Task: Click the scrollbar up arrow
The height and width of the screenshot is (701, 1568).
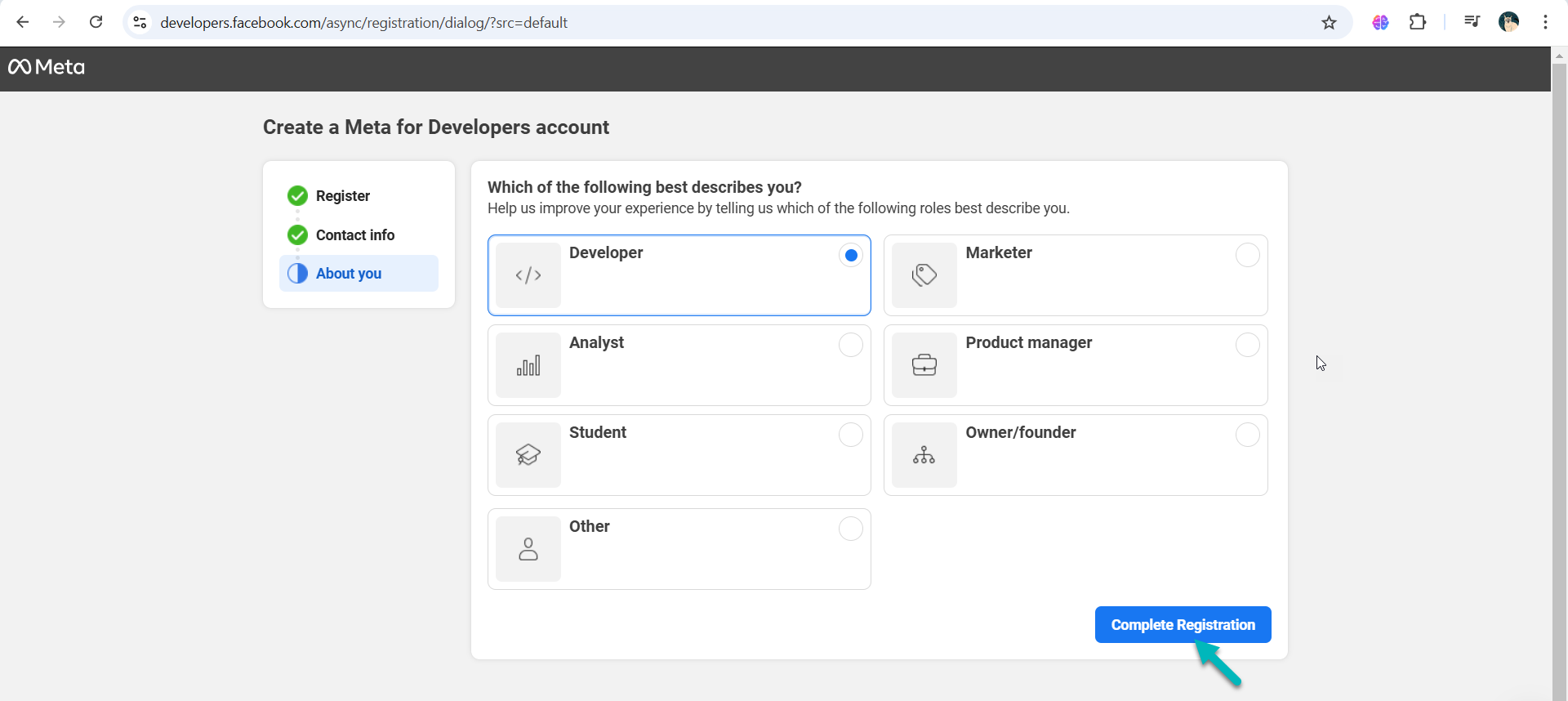Action: pos(1559,56)
